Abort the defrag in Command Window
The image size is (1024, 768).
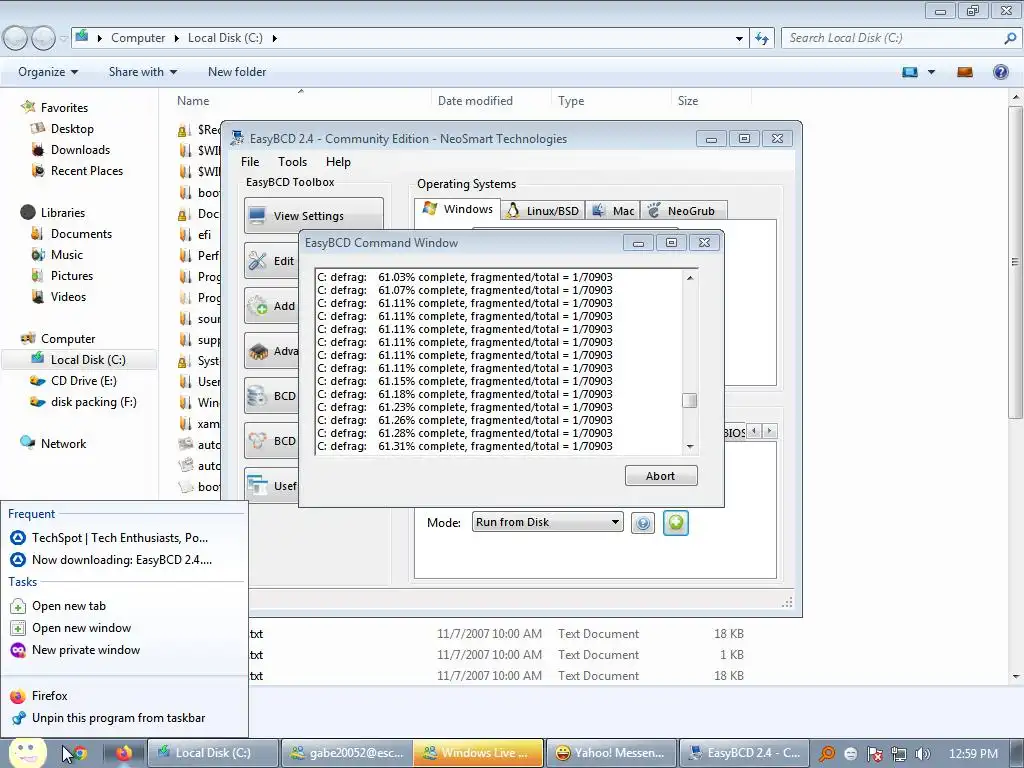click(x=661, y=476)
